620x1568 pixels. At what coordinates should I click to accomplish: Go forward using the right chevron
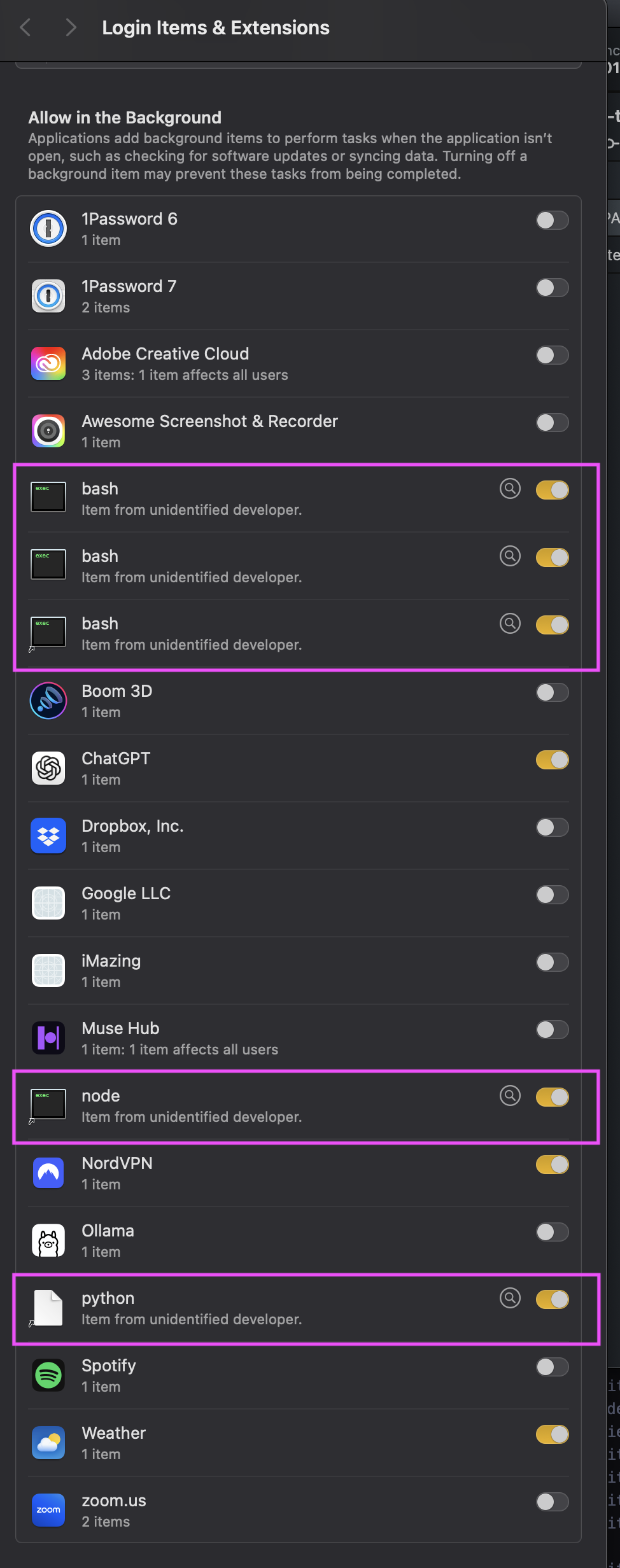(x=71, y=27)
